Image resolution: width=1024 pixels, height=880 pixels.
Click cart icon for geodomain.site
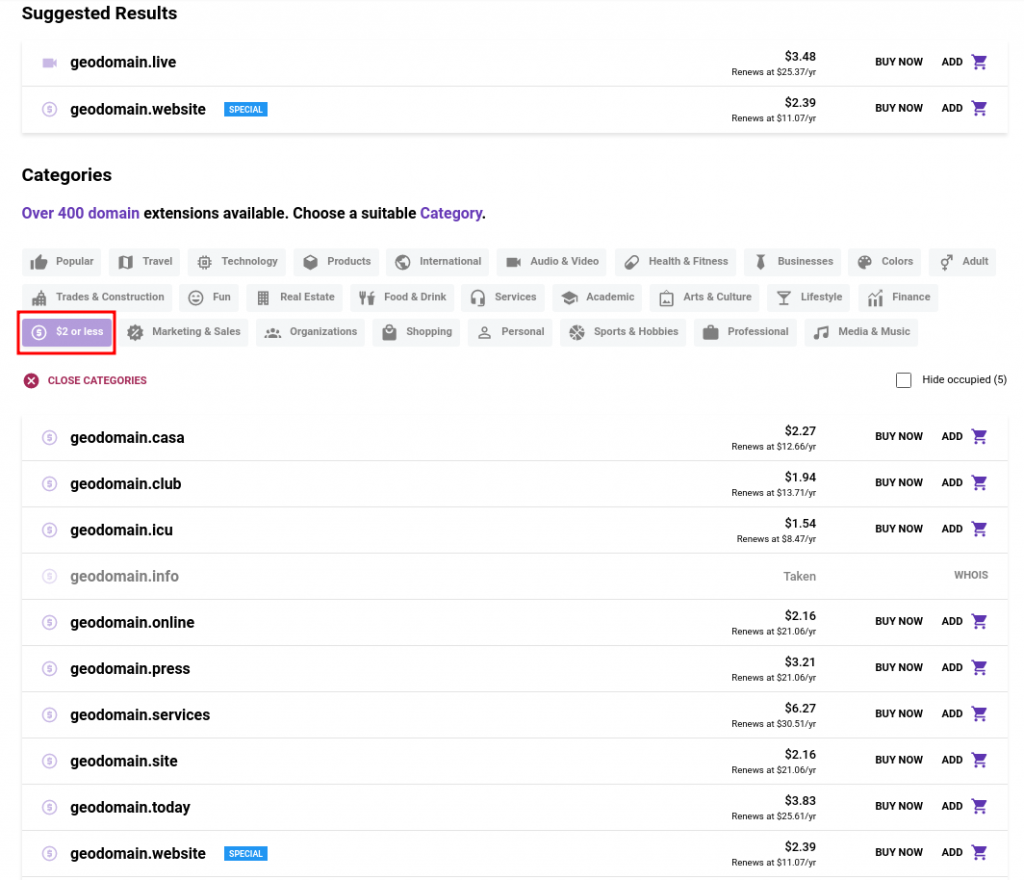coord(979,760)
